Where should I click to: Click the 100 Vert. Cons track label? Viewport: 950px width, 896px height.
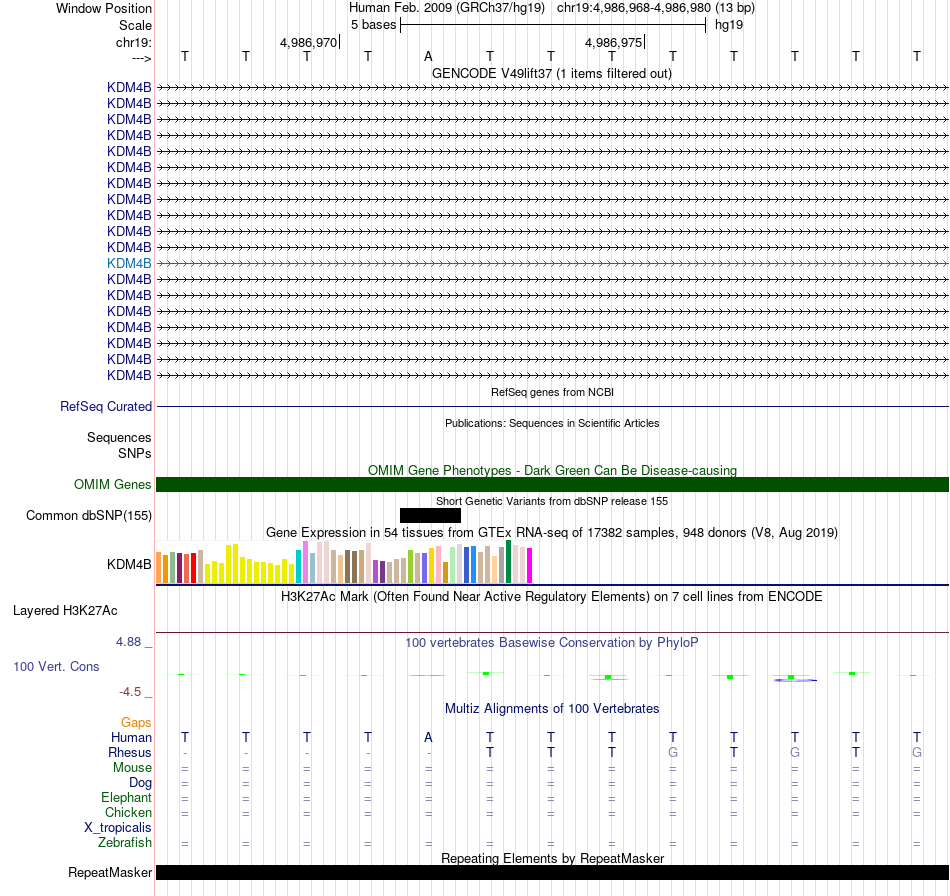56,666
